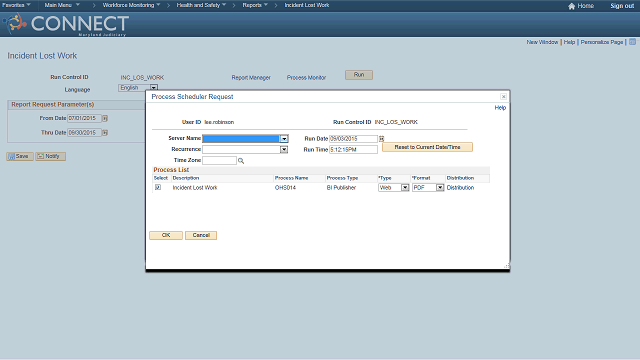Image resolution: width=640 pixels, height=360 pixels.
Task: Expand the Recurrence dropdown
Action: [x=284, y=150]
